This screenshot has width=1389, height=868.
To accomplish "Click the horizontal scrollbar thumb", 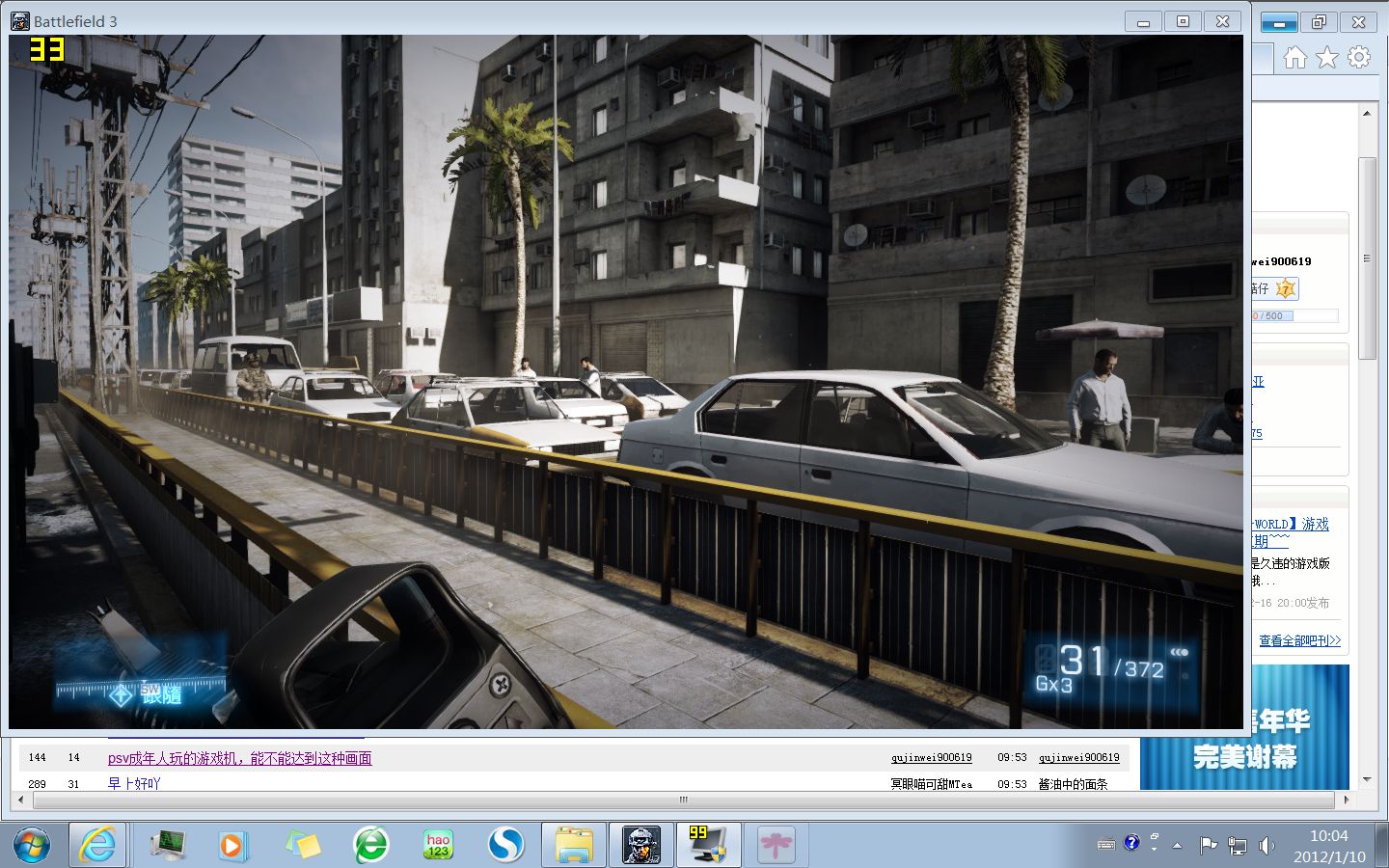I will point(683,800).
